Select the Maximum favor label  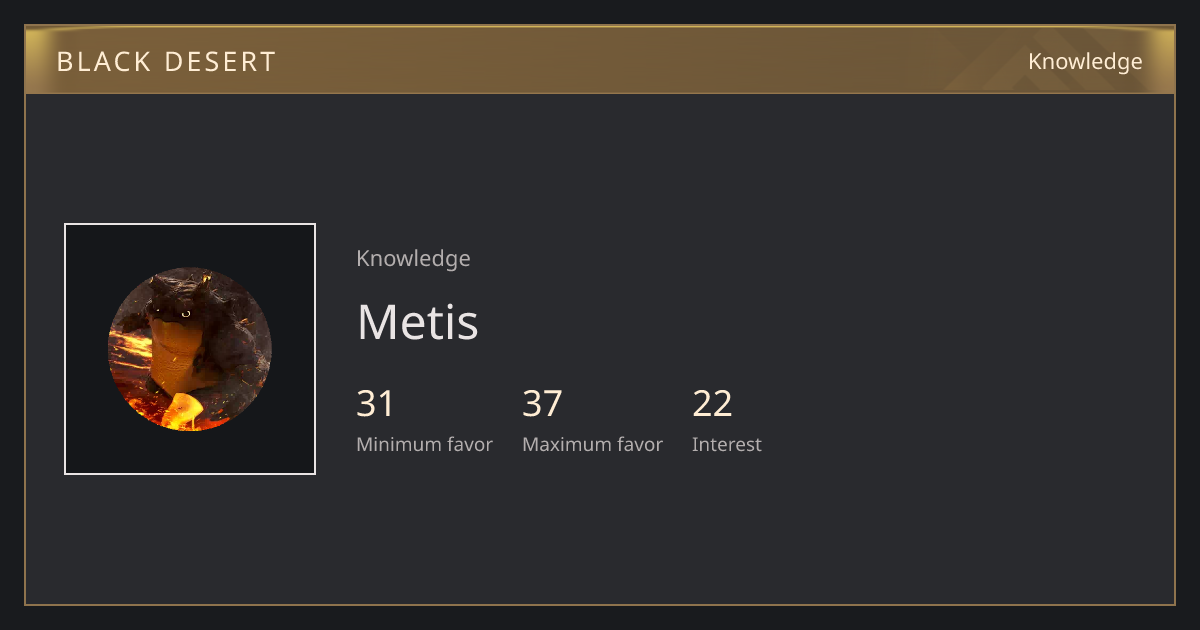click(592, 445)
